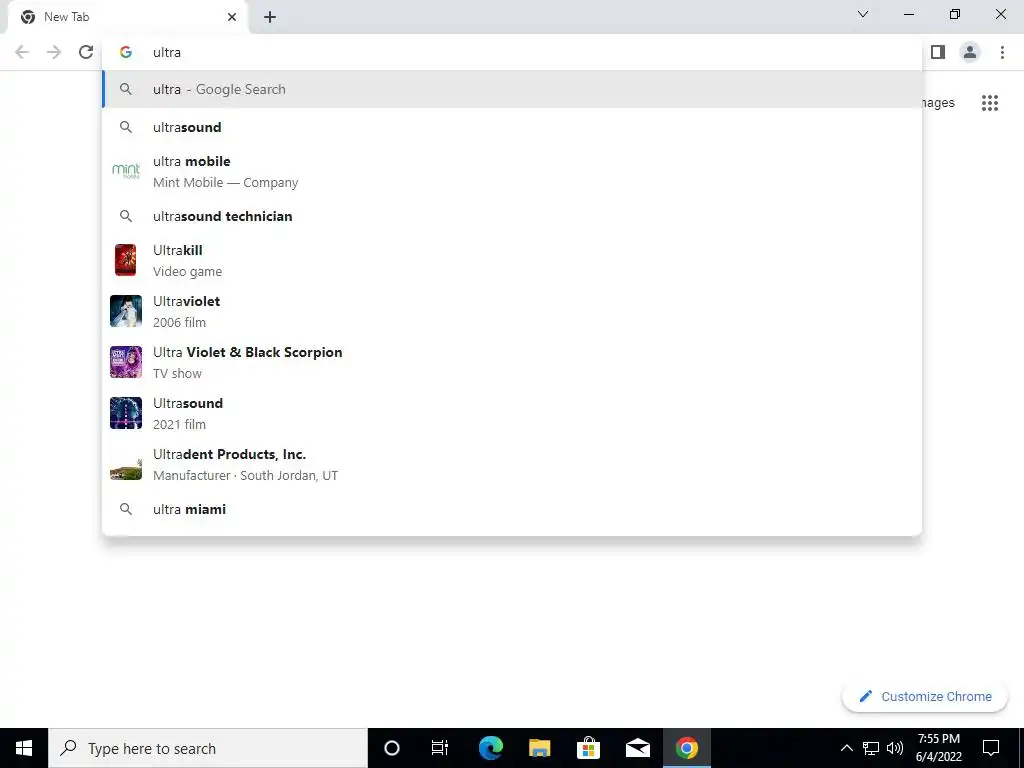Viewport: 1024px width, 768px height.
Task: Click the Customize Chrome button
Action: [x=925, y=696]
